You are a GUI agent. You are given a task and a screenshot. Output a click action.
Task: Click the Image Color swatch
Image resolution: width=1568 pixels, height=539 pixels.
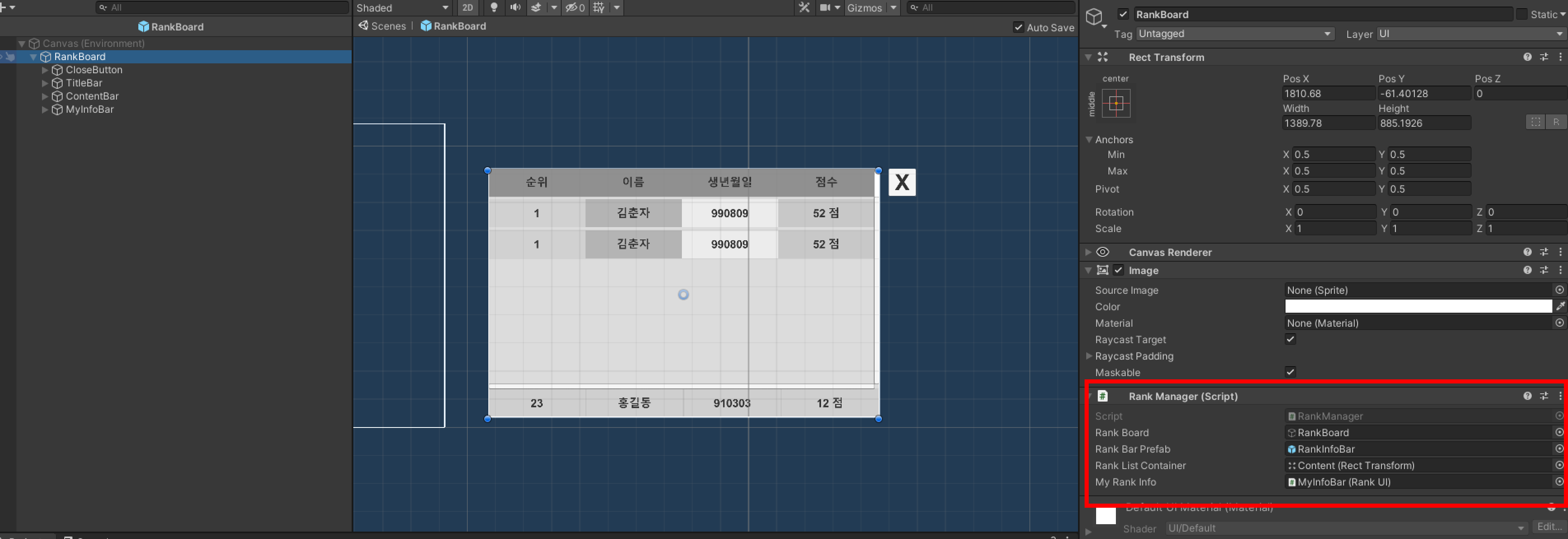point(1418,307)
